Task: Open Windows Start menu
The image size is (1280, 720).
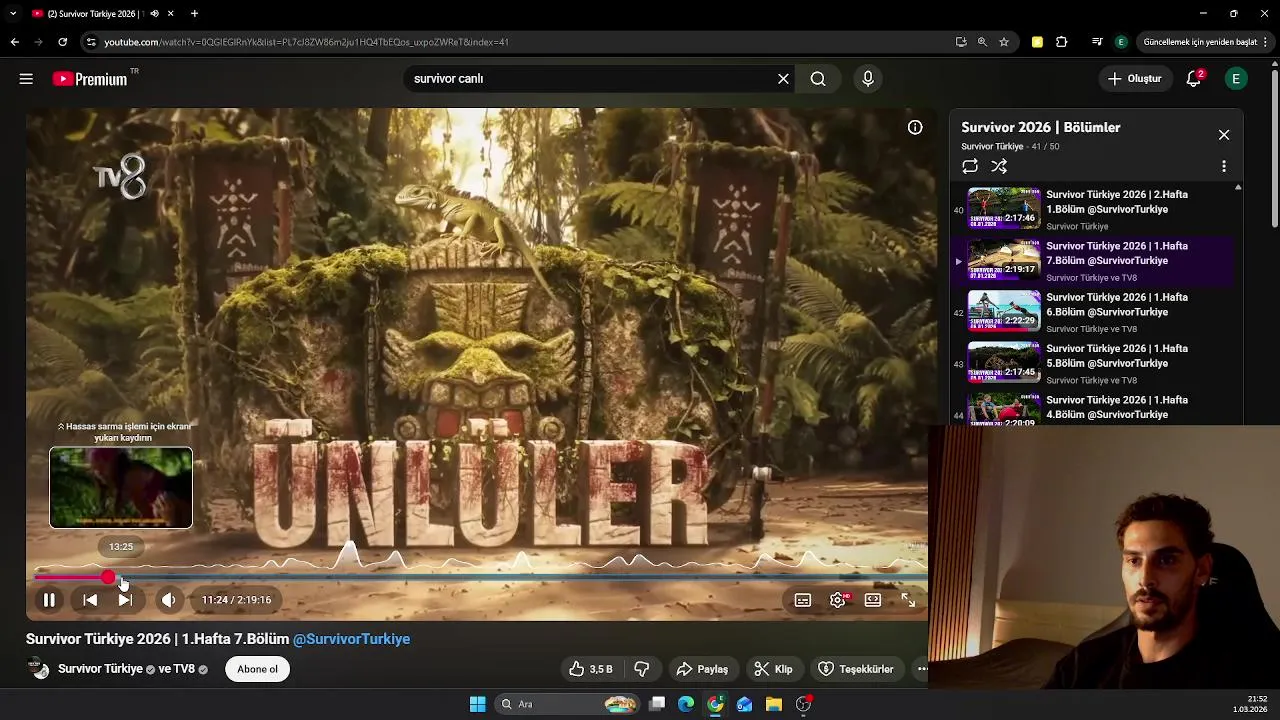Action: coord(478,704)
